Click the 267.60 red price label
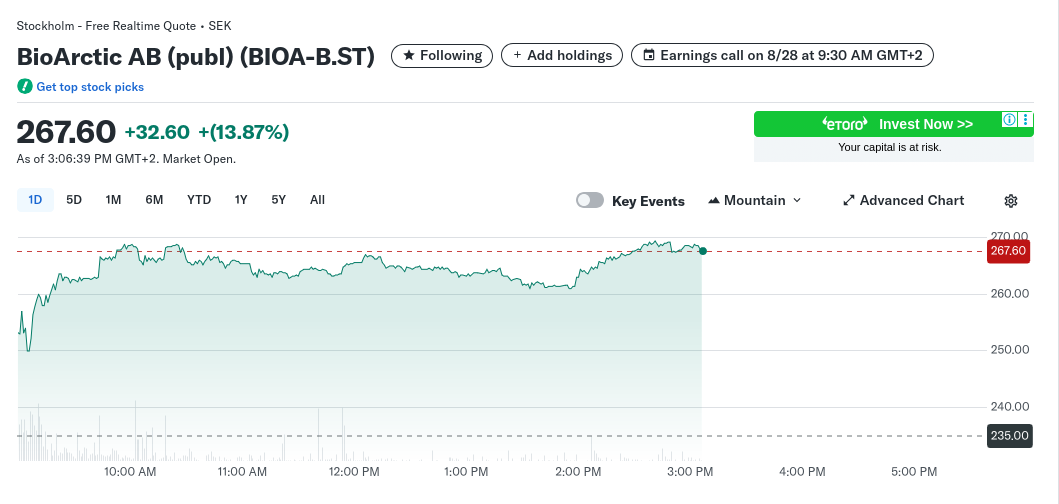This screenshot has width=1059, height=504. click(1007, 251)
